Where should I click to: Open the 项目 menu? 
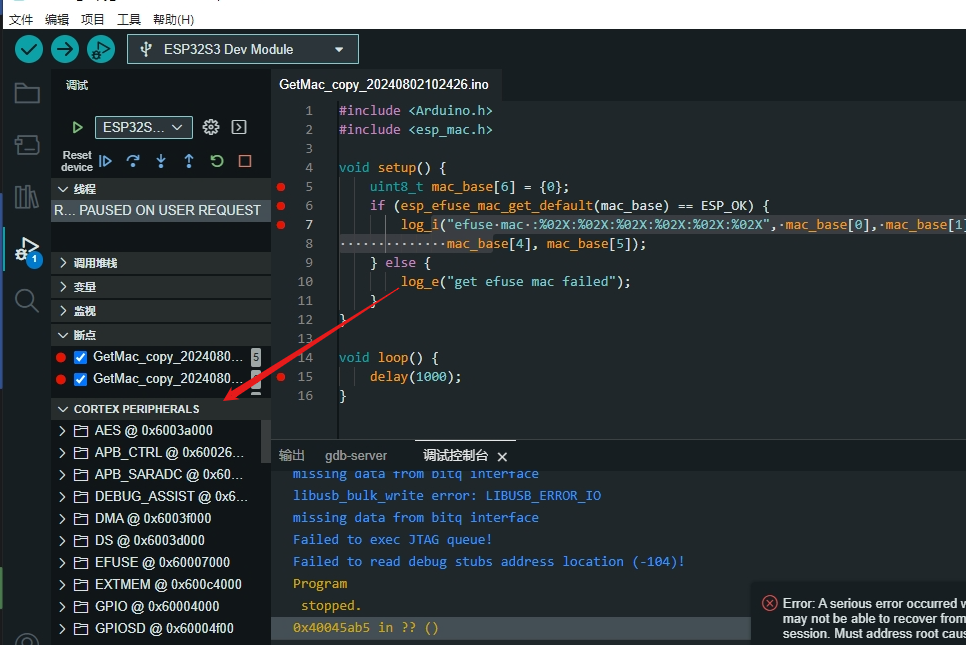coord(92,20)
